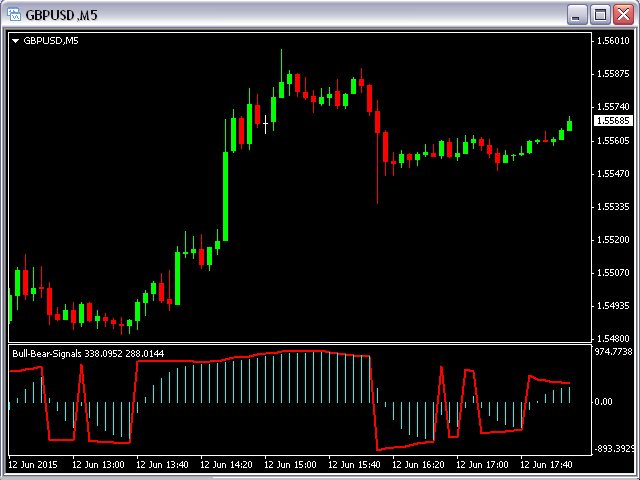The image size is (640, 480).
Task: Select the 12 Jun 13:00 time marker
Action: point(98,465)
